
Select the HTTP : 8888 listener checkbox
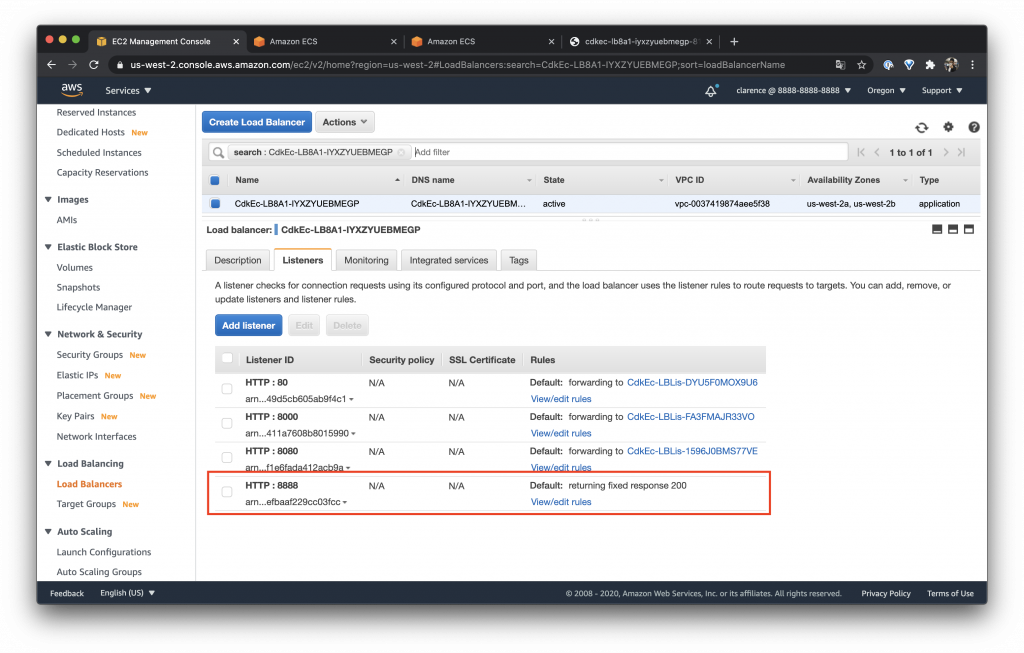(227, 492)
